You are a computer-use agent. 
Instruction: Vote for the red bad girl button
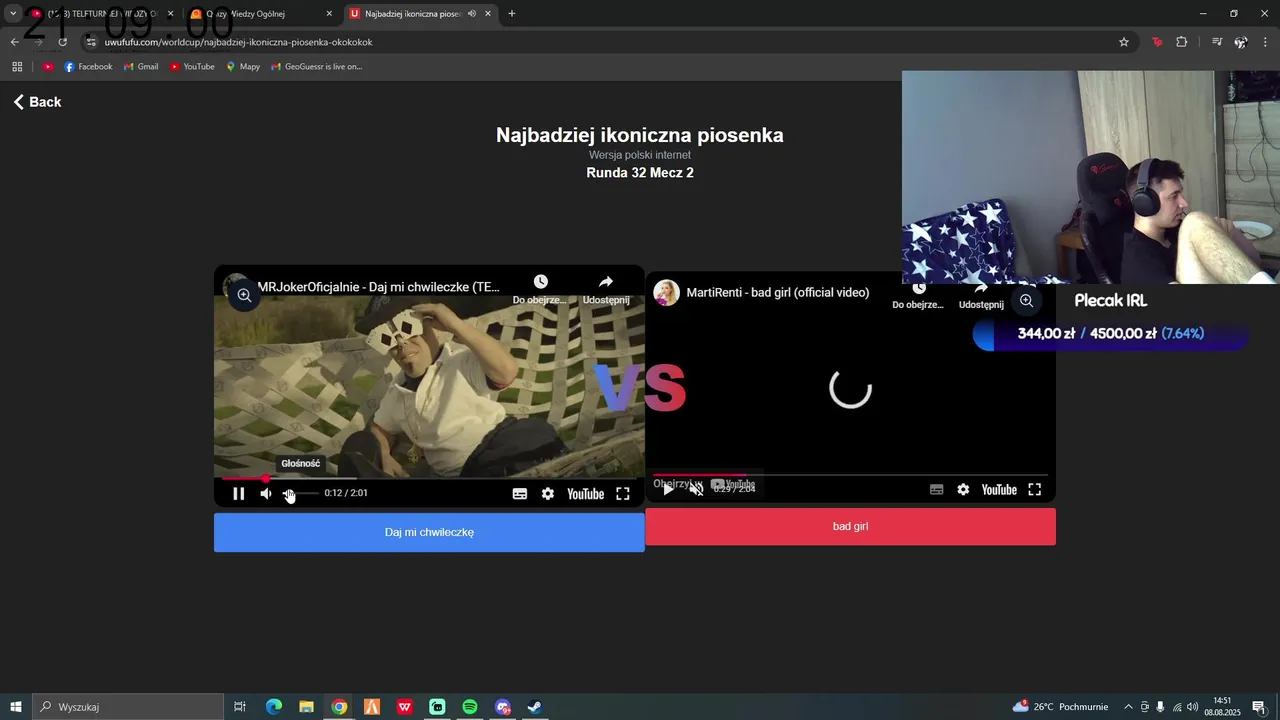coord(850,526)
